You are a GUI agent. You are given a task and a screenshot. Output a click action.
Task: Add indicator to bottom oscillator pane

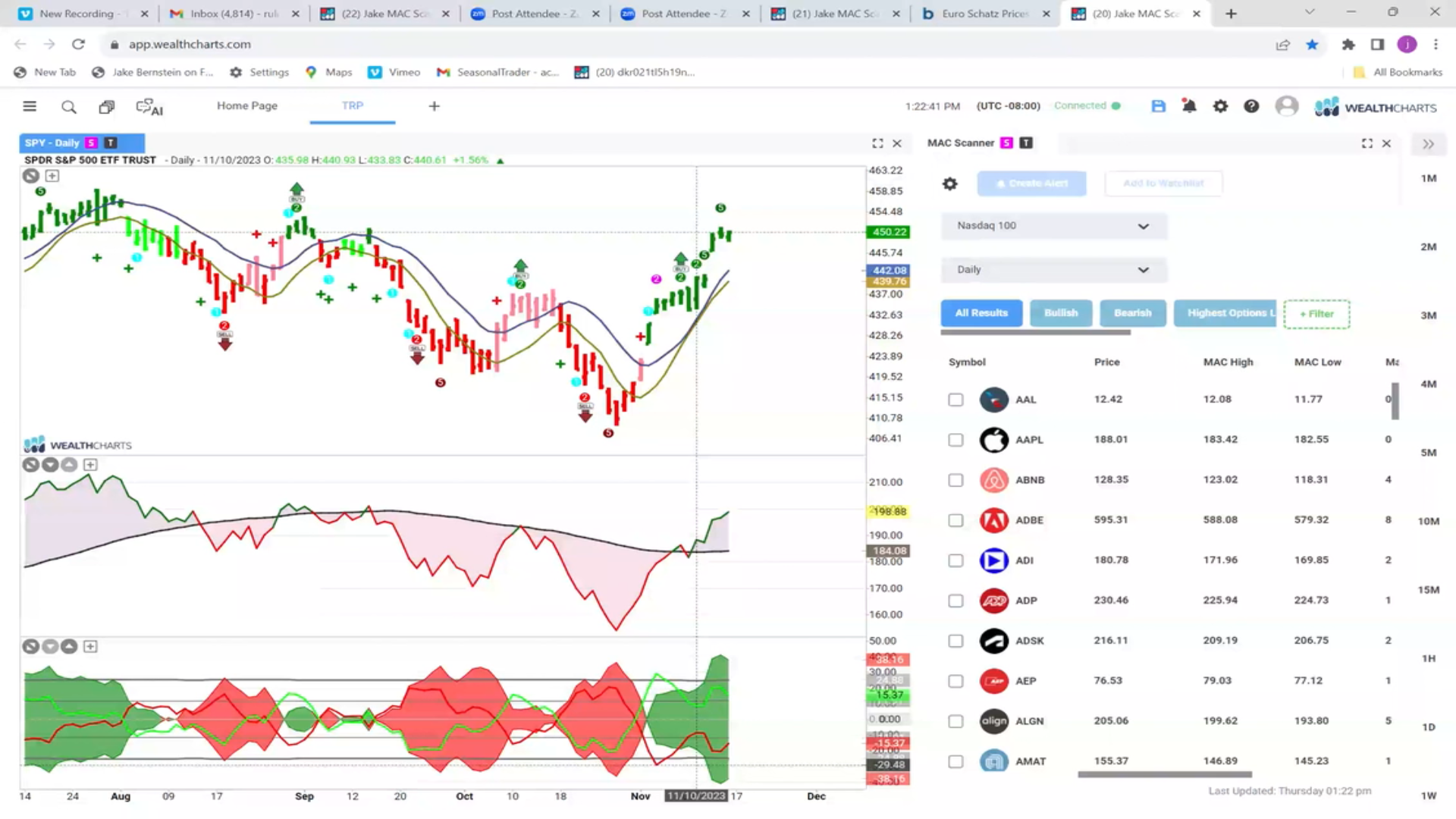pos(90,647)
